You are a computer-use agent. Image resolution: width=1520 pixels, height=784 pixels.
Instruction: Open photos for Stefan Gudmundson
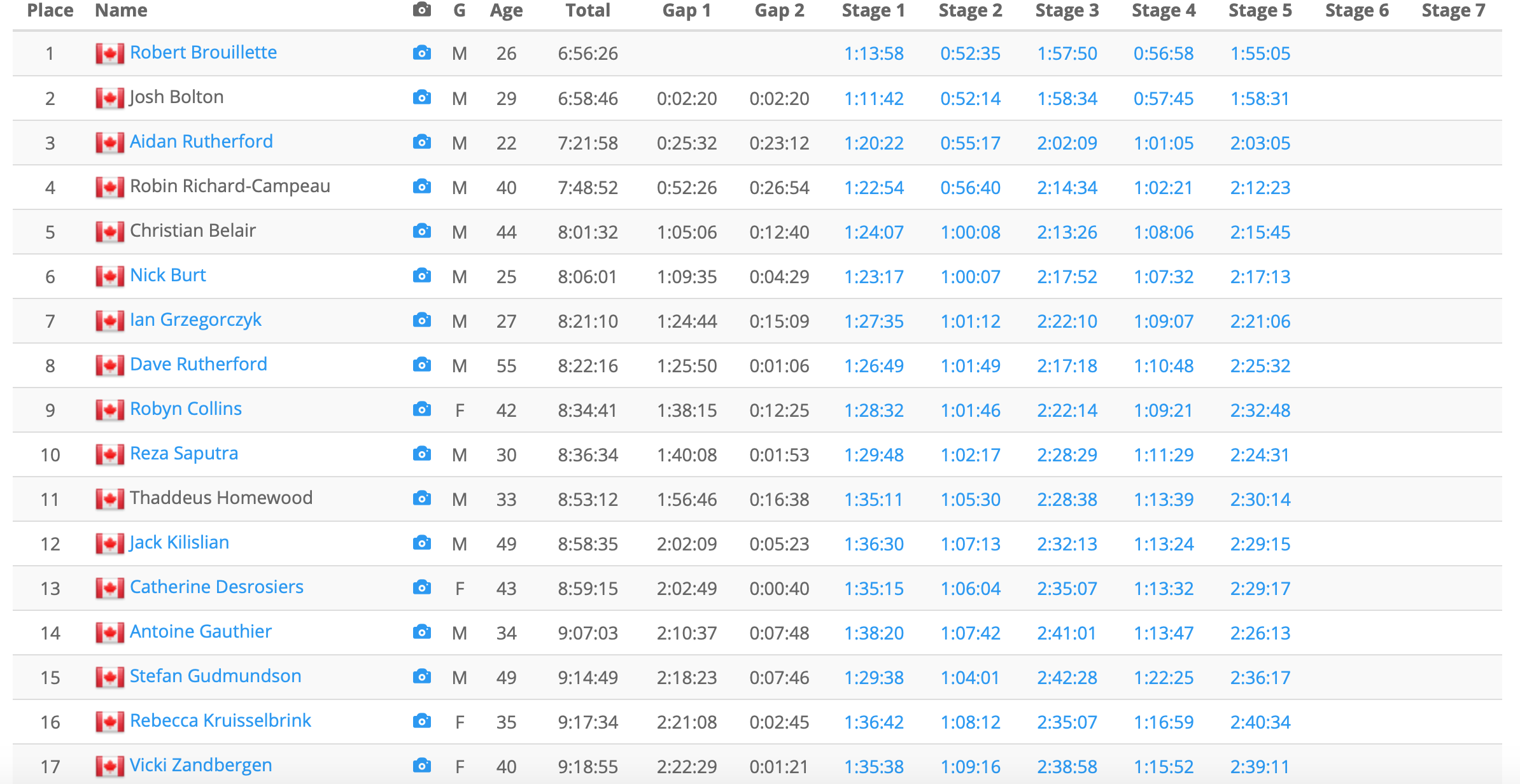tap(421, 676)
